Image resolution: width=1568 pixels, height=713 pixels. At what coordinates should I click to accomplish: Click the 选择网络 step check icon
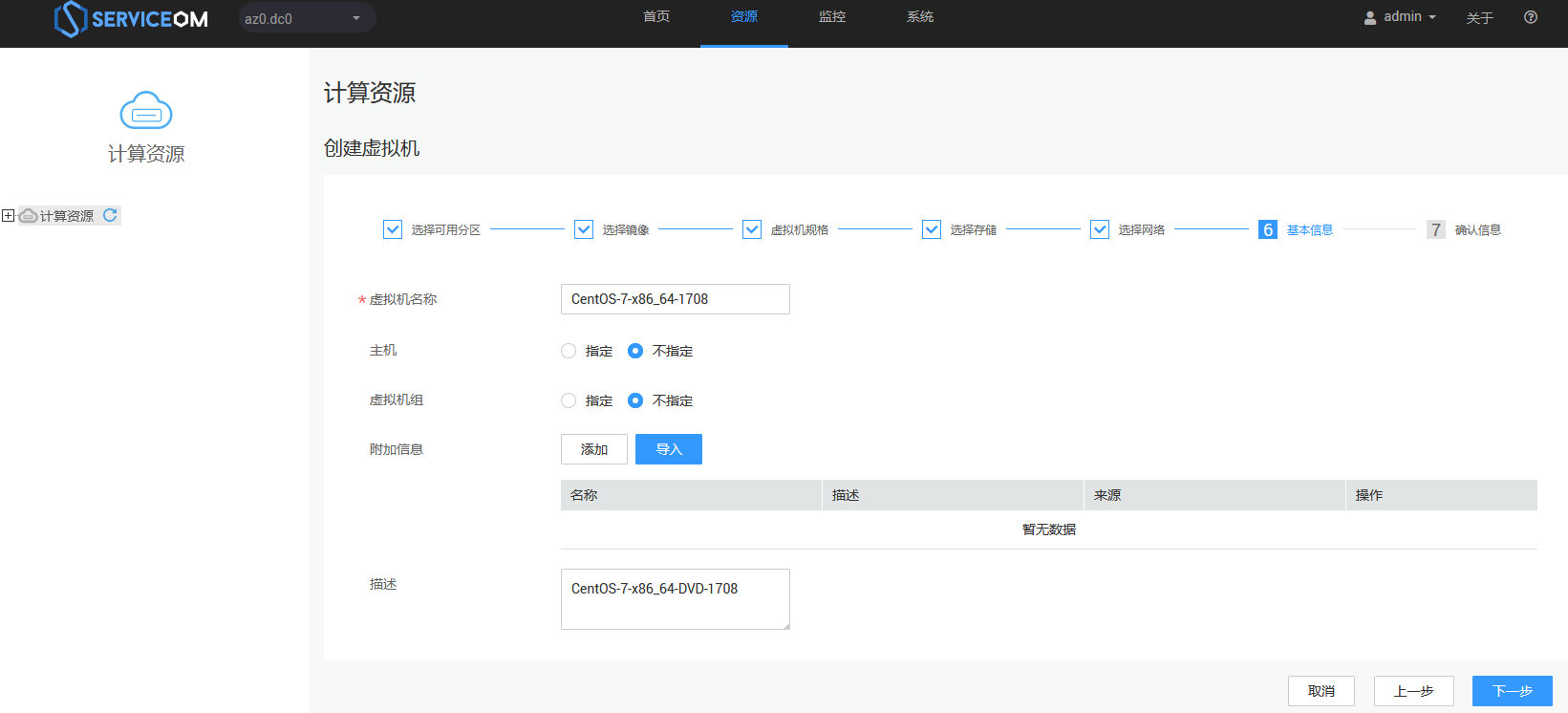1100,229
